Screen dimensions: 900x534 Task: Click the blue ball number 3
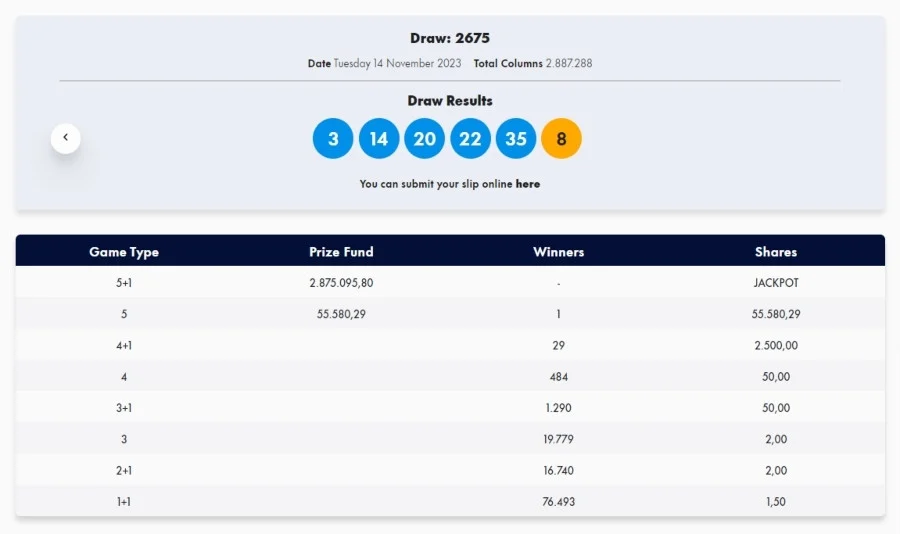click(333, 138)
